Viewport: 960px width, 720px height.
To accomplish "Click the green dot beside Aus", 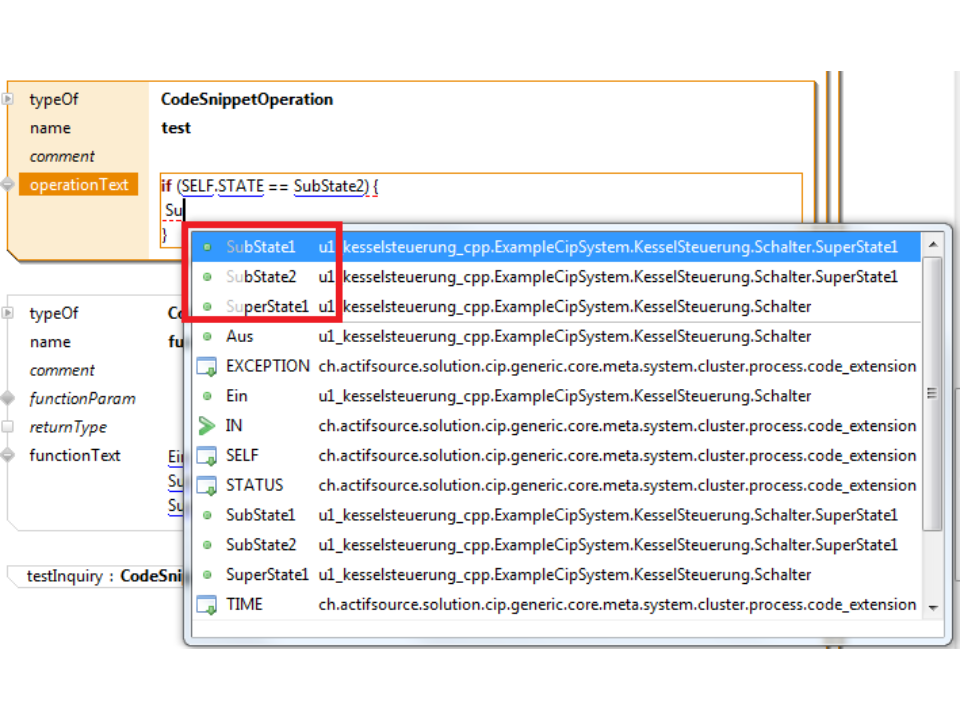I will tap(207, 337).
